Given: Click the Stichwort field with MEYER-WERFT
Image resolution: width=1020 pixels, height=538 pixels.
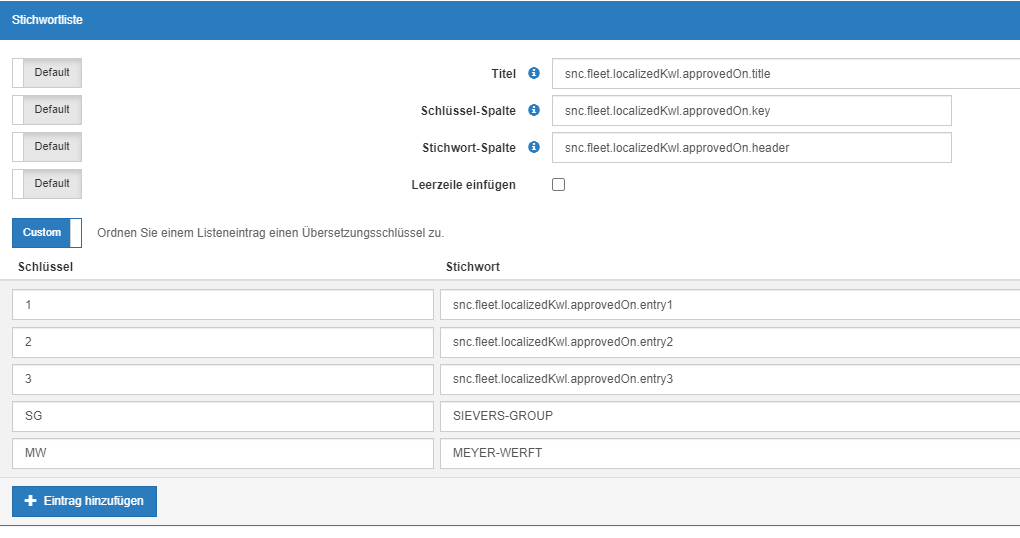Looking at the screenshot, I should click(x=729, y=453).
